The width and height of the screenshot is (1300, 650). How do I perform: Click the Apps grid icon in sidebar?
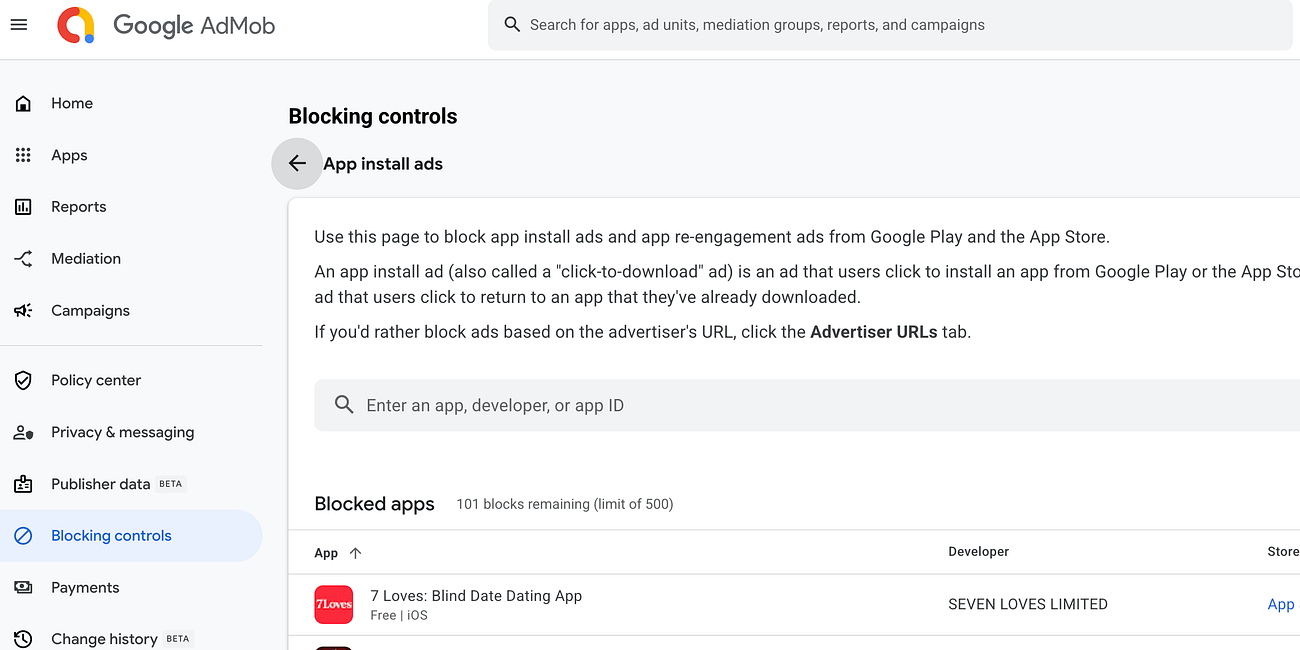pos(23,155)
